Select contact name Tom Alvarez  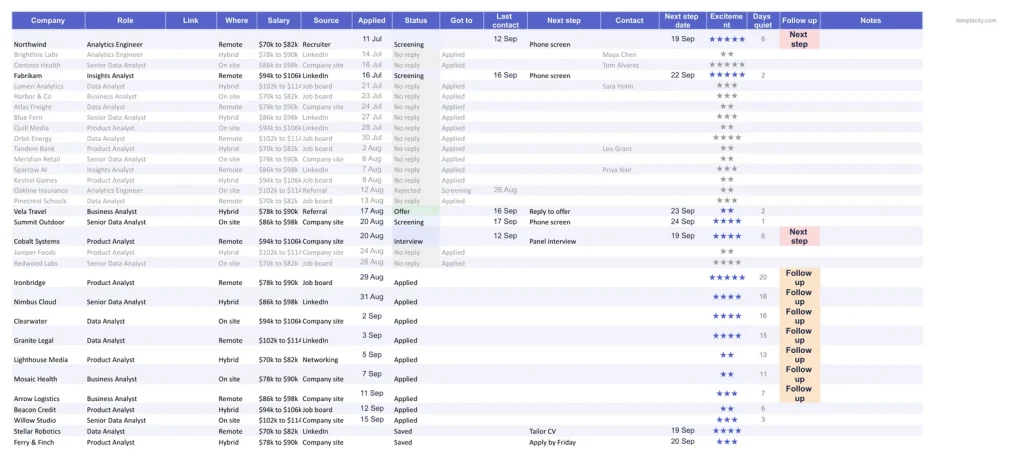tap(619, 65)
